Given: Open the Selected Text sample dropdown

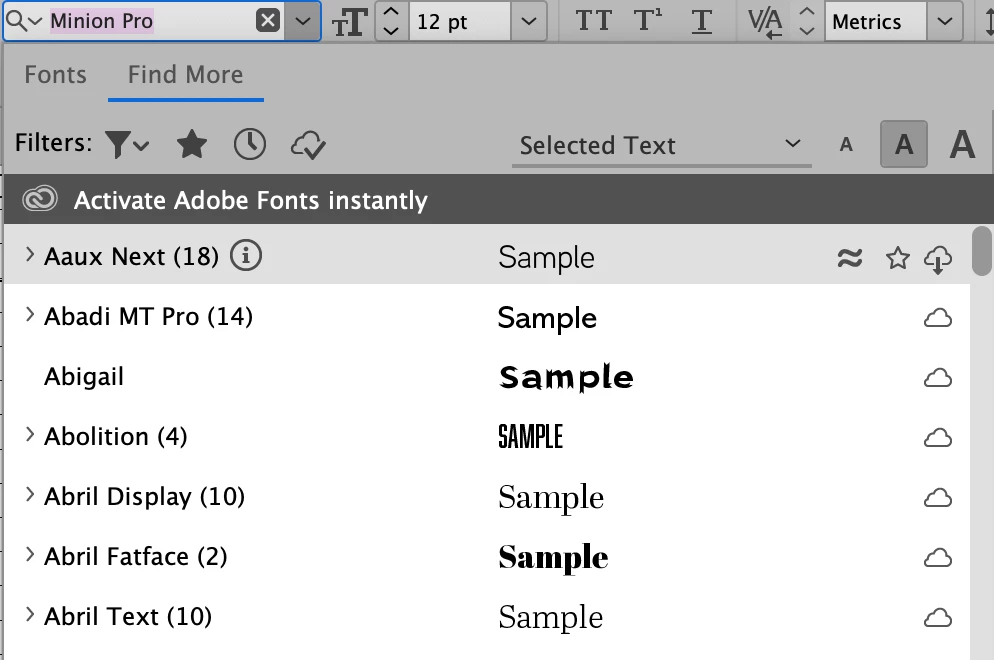Looking at the screenshot, I should [661, 146].
